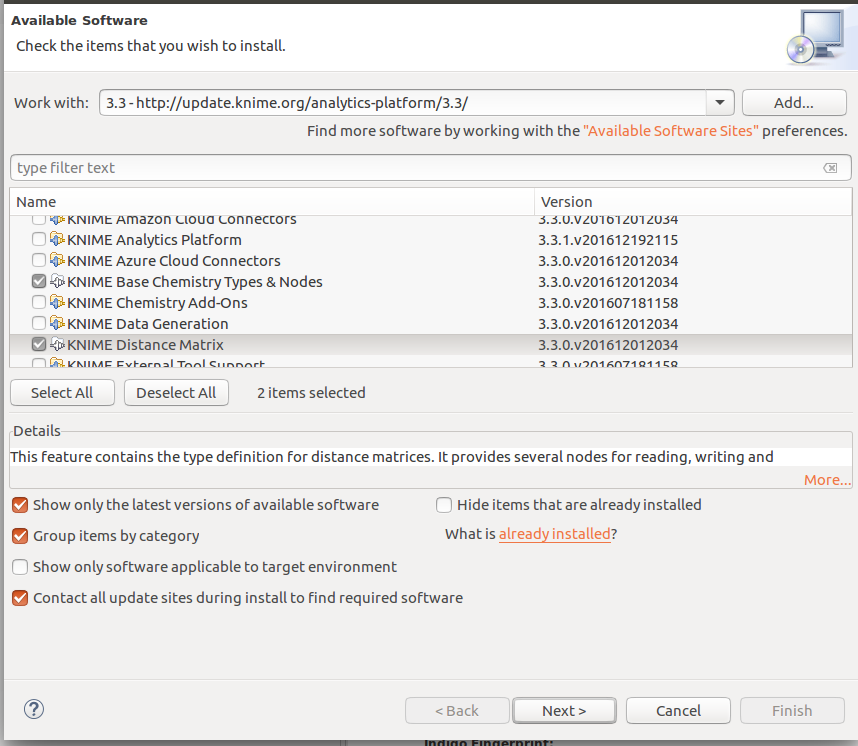This screenshot has height=746, width=858.
Task: Expand details with the More... link
Action: [826, 480]
